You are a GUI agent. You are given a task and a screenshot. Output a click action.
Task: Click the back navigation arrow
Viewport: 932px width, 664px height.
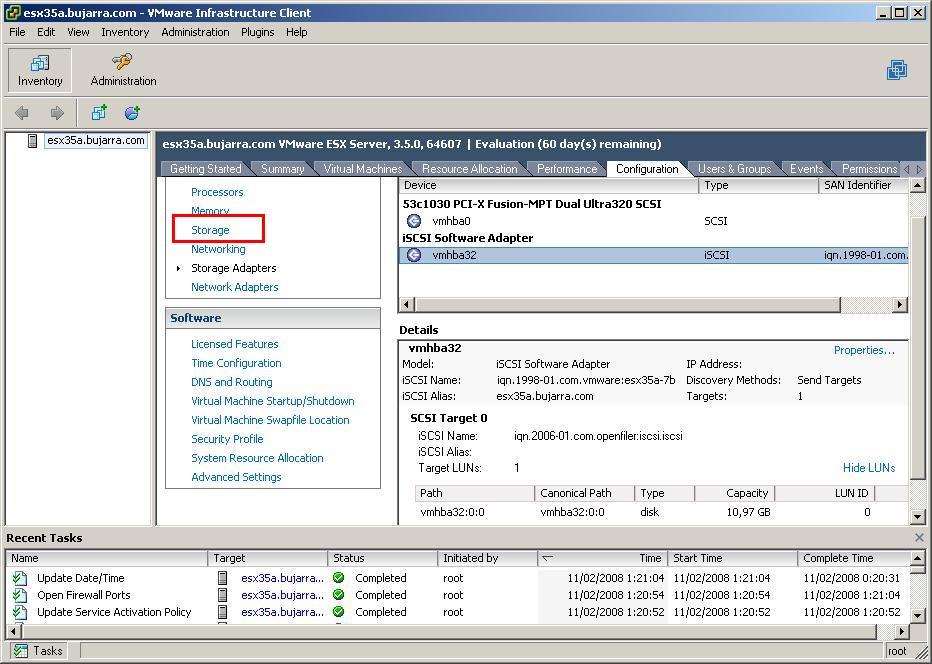point(22,112)
